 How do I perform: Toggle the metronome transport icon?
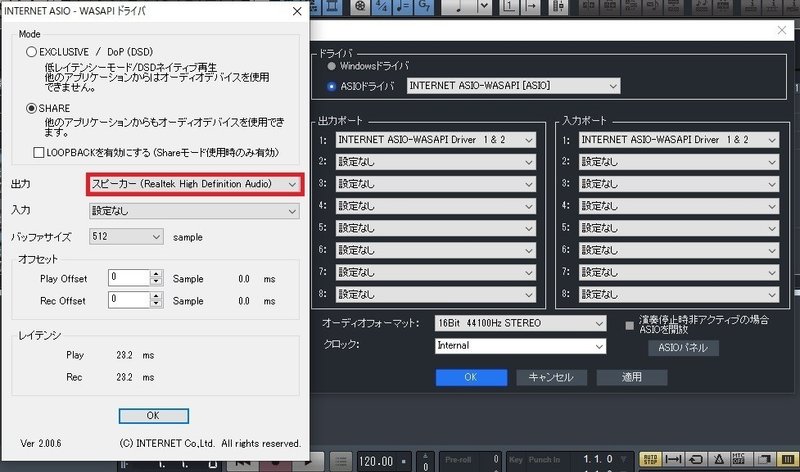pos(718,459)
